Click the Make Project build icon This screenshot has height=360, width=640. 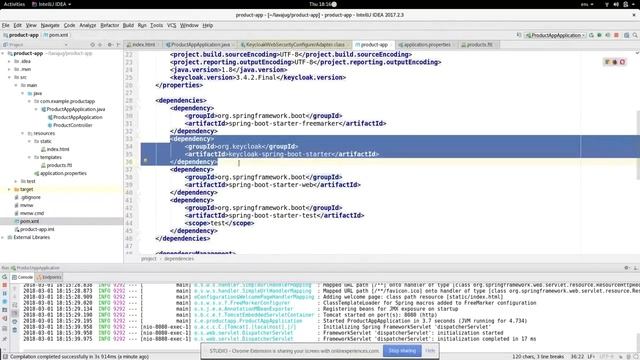[519, 36]
